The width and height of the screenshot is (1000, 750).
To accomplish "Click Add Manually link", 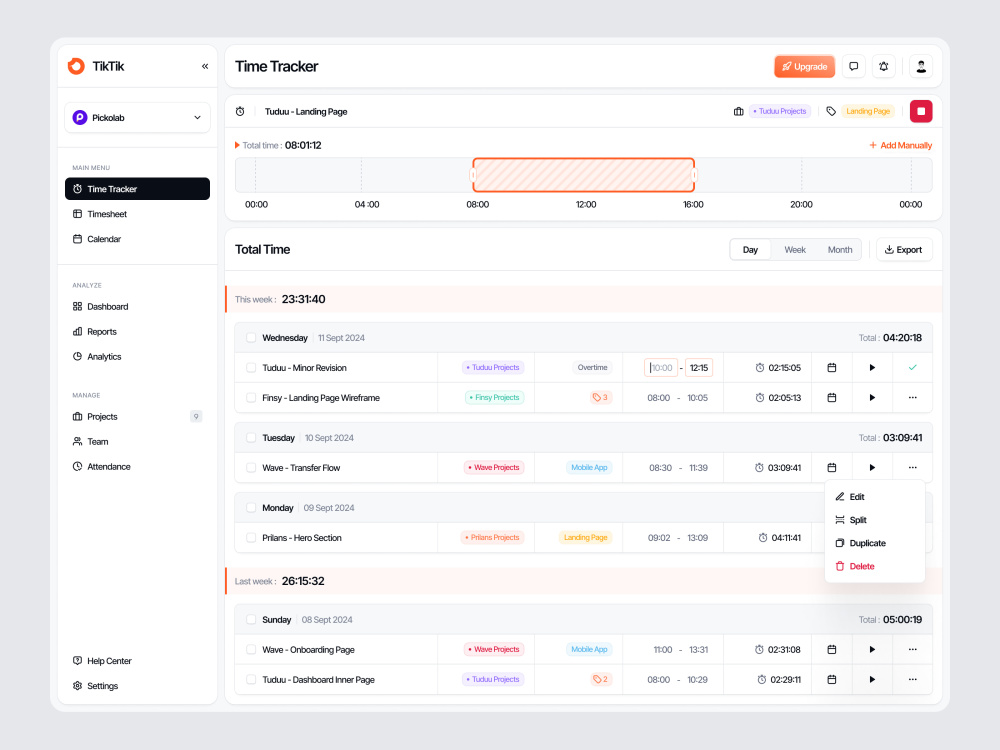I will (900, 145).
